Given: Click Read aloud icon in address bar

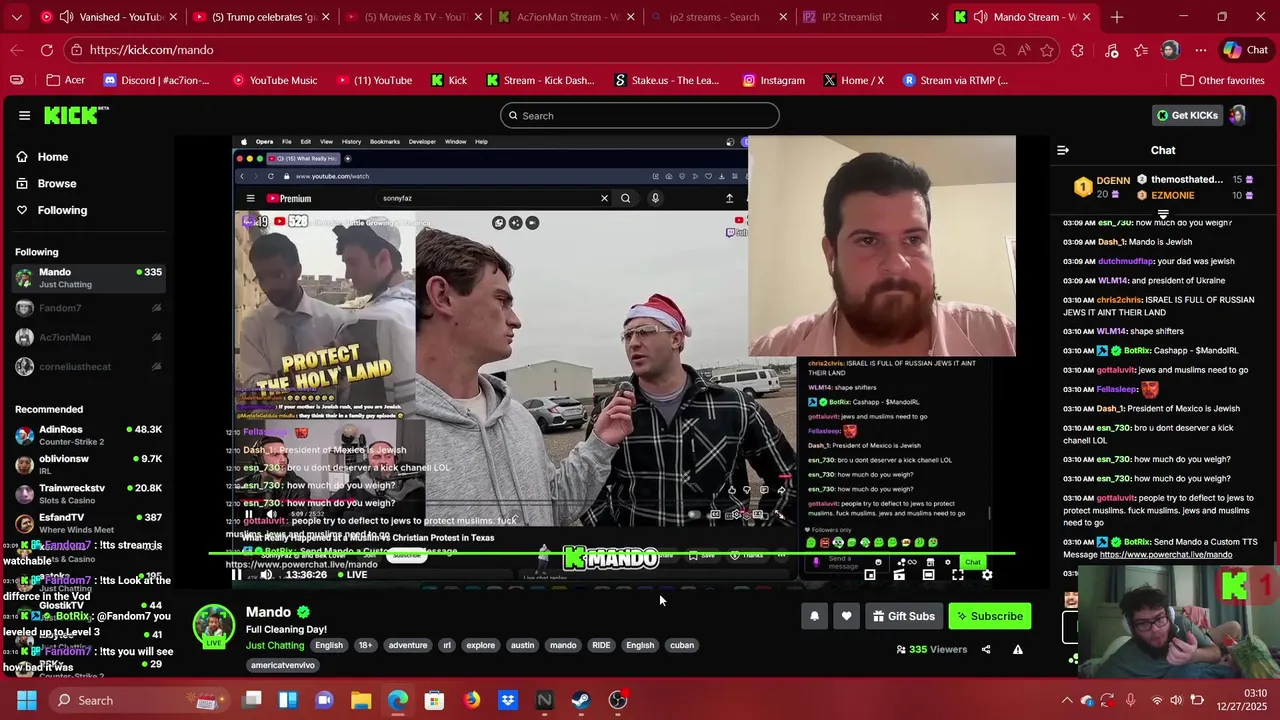Looking at the screenshot, I should tap(1023, 50).
